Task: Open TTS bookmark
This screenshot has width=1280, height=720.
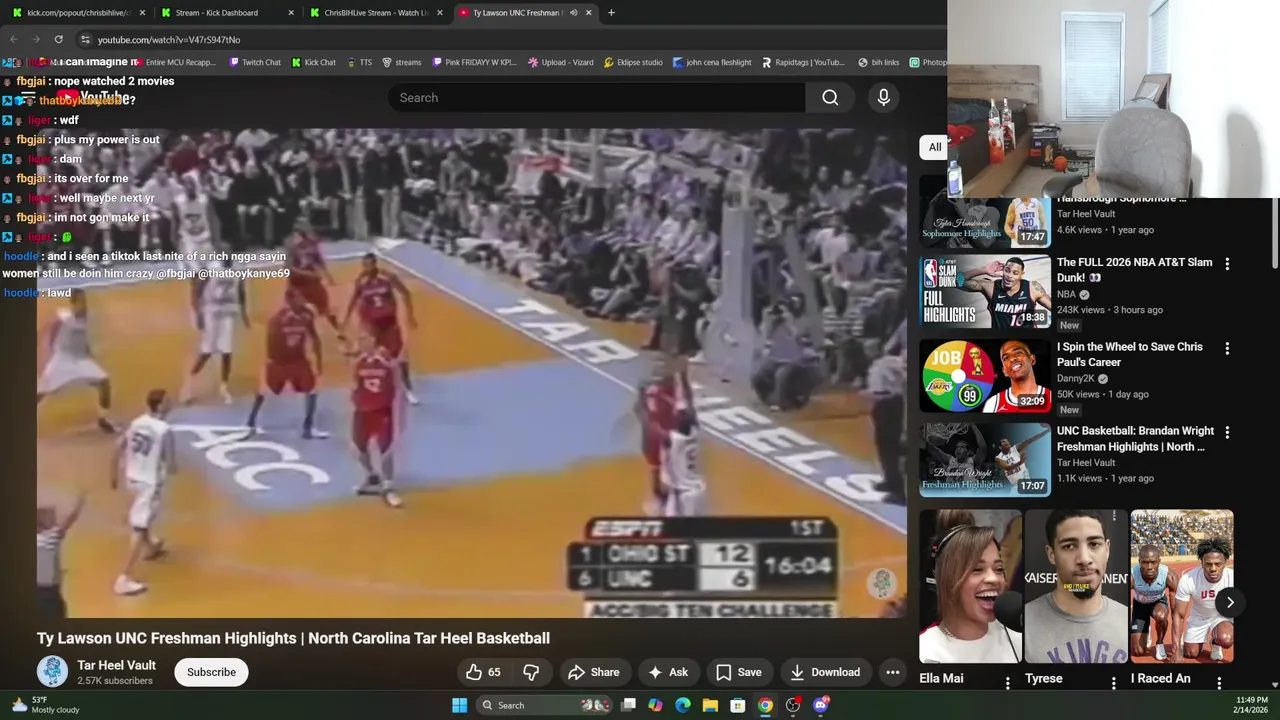Action: tap(359, 62)
